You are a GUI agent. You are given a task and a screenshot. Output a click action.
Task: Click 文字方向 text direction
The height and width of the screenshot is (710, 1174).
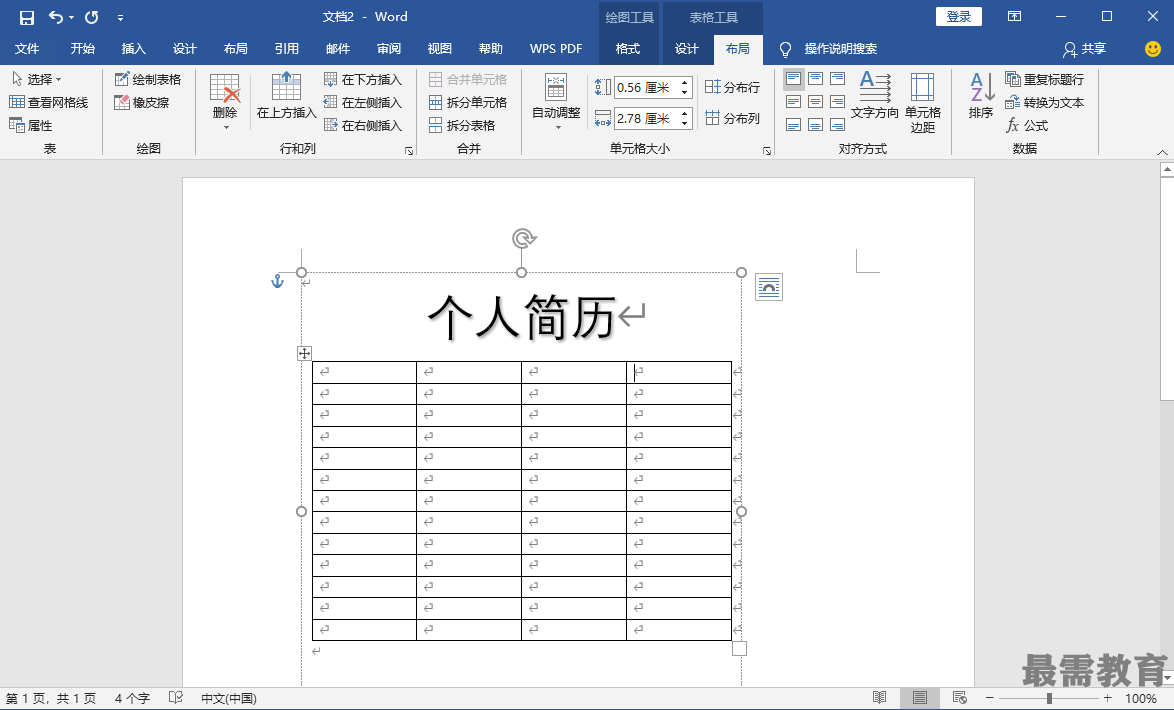875,95
